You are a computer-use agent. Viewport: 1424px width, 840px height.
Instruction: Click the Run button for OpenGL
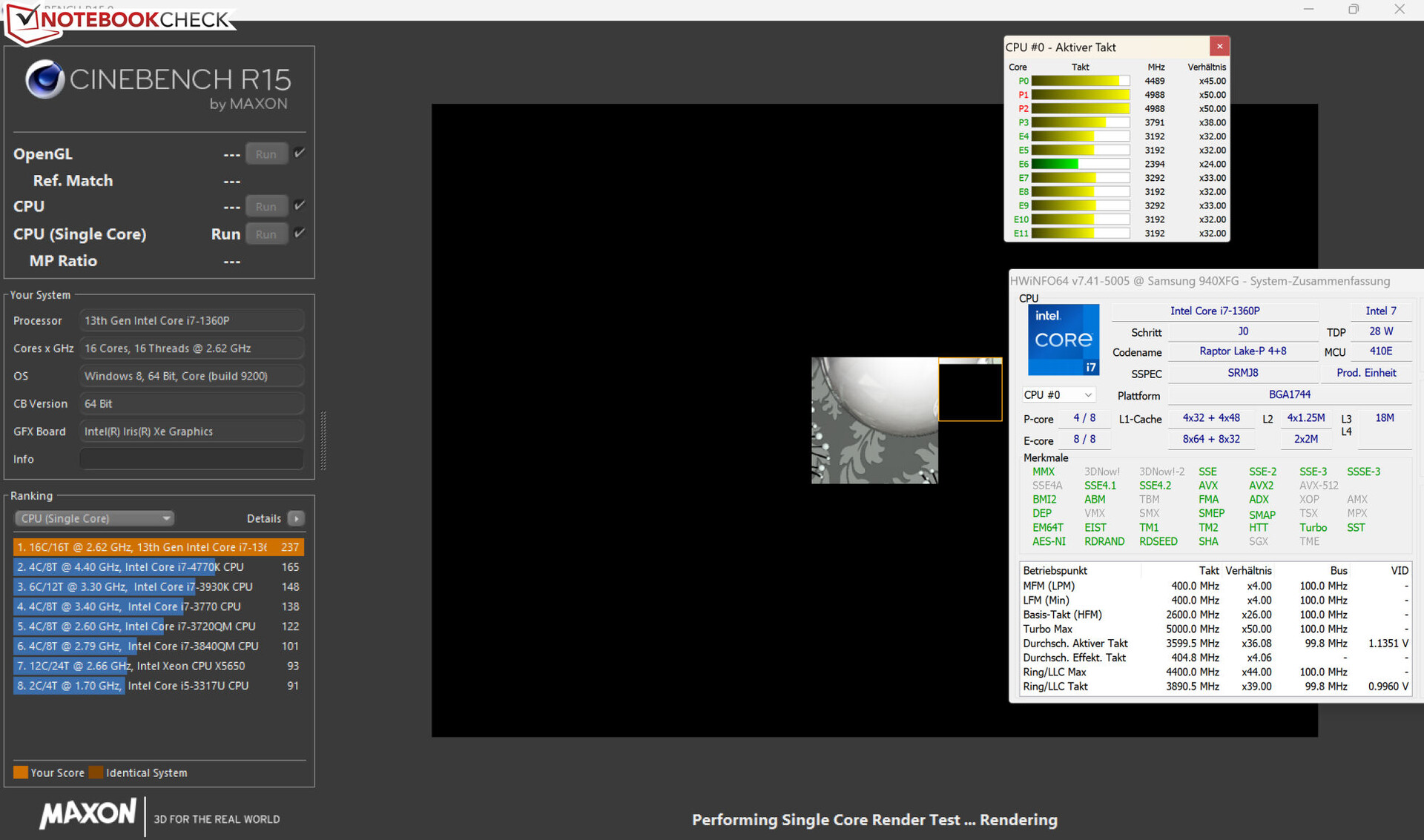pos(266,154)
